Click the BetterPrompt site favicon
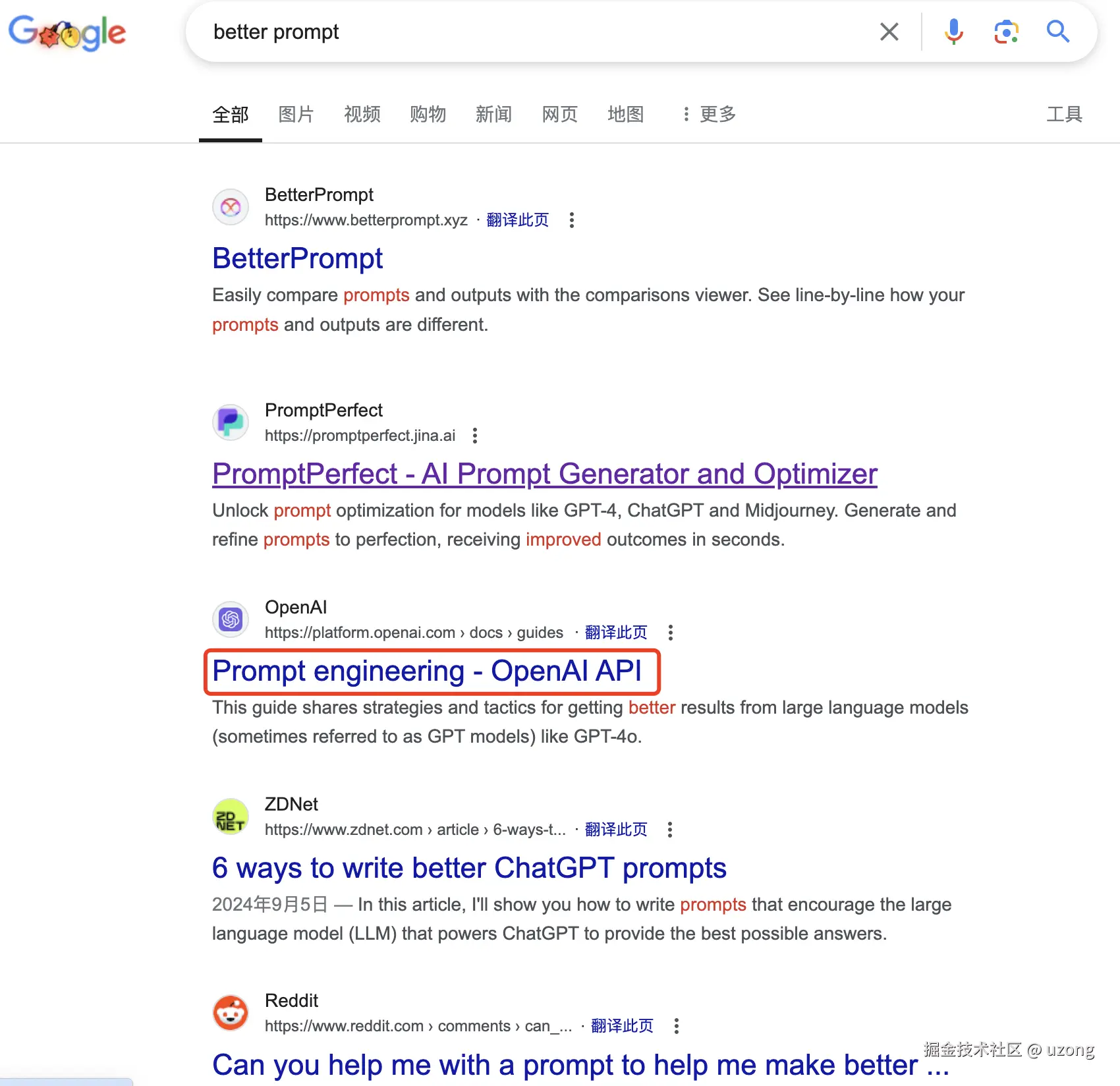This screenshot has height=1086, width=1120. 231,208
